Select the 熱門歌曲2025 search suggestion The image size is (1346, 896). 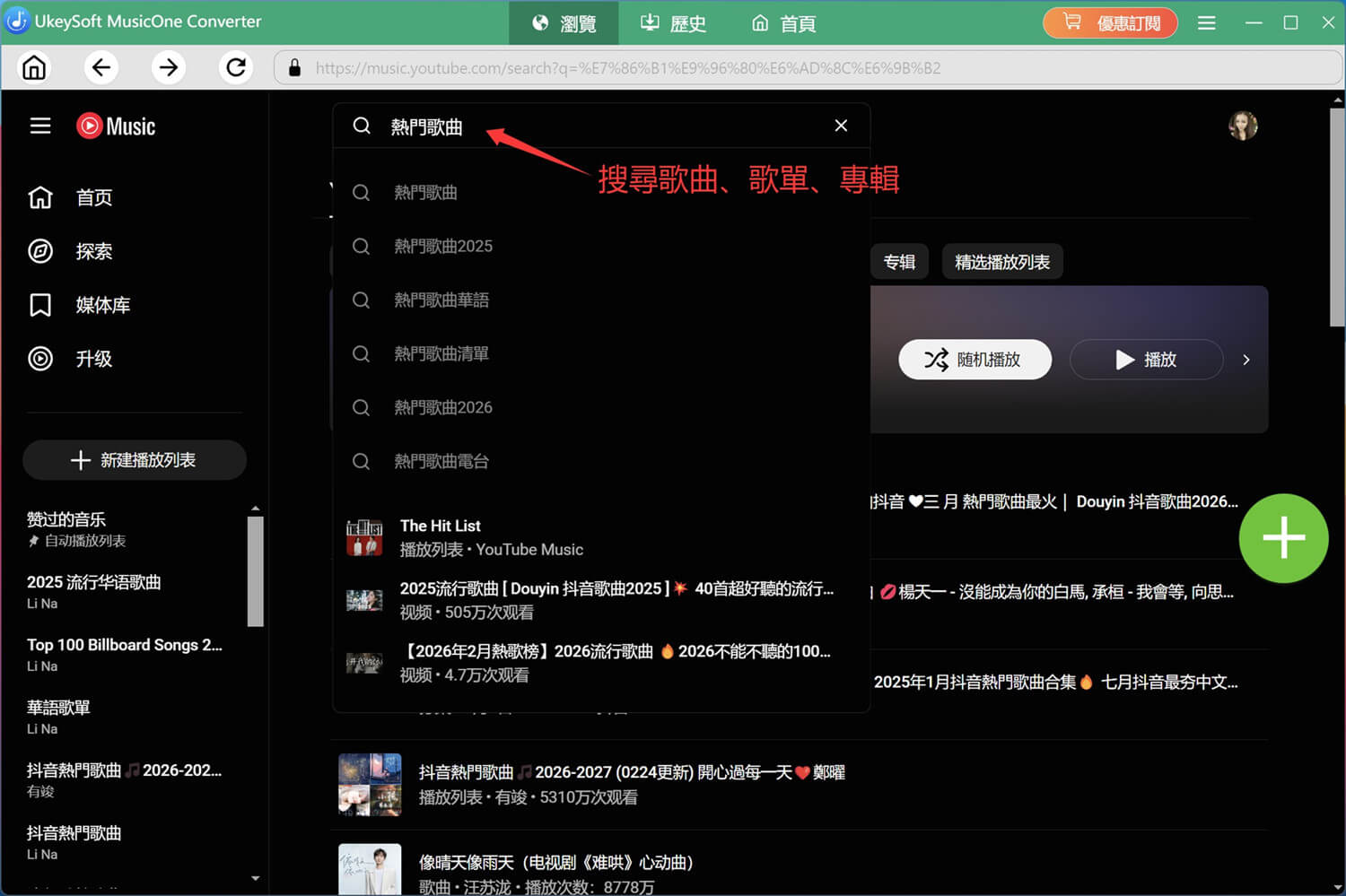point(443,246)
